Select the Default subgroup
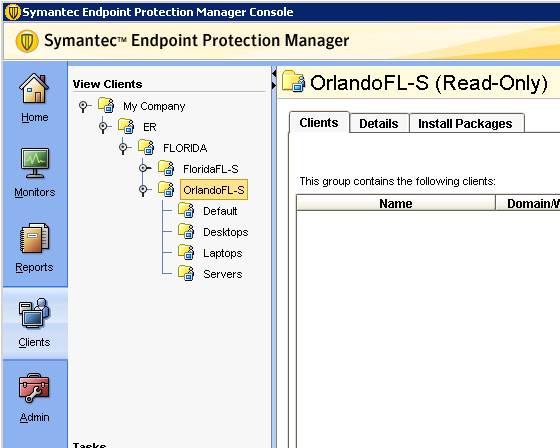 220,211
